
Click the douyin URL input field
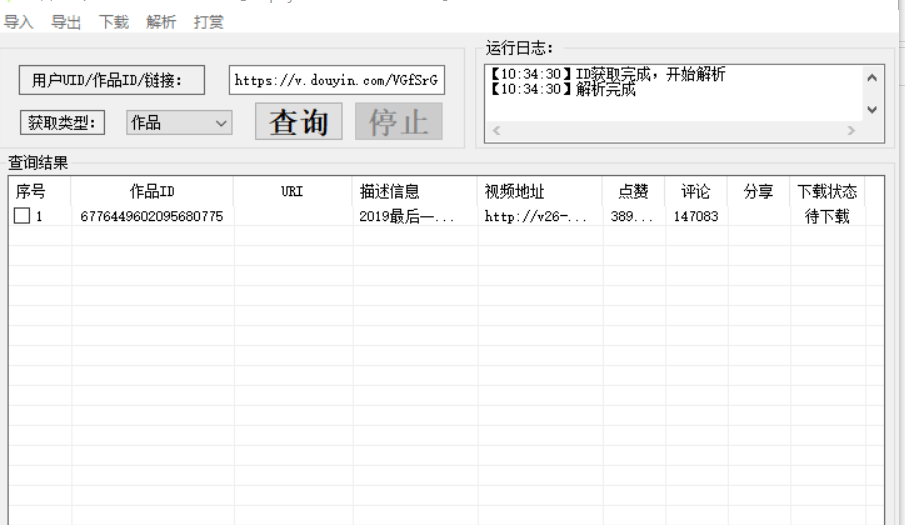[x=338, y=81]
